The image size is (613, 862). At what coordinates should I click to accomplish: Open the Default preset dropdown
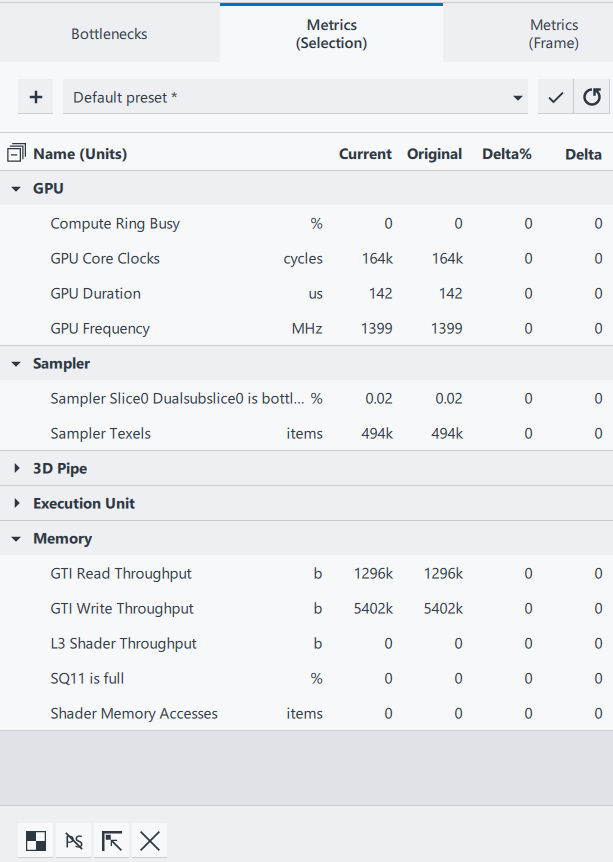tap(296, 97)
